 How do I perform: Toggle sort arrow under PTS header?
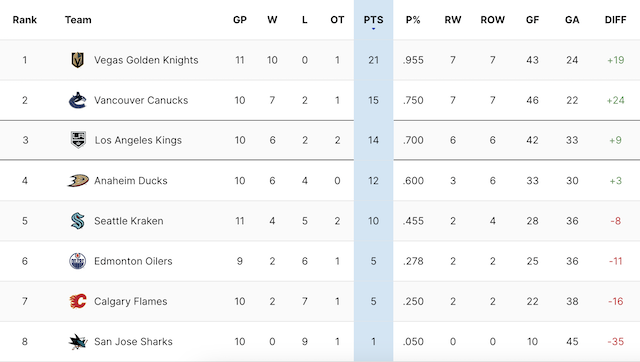point(373,29)
